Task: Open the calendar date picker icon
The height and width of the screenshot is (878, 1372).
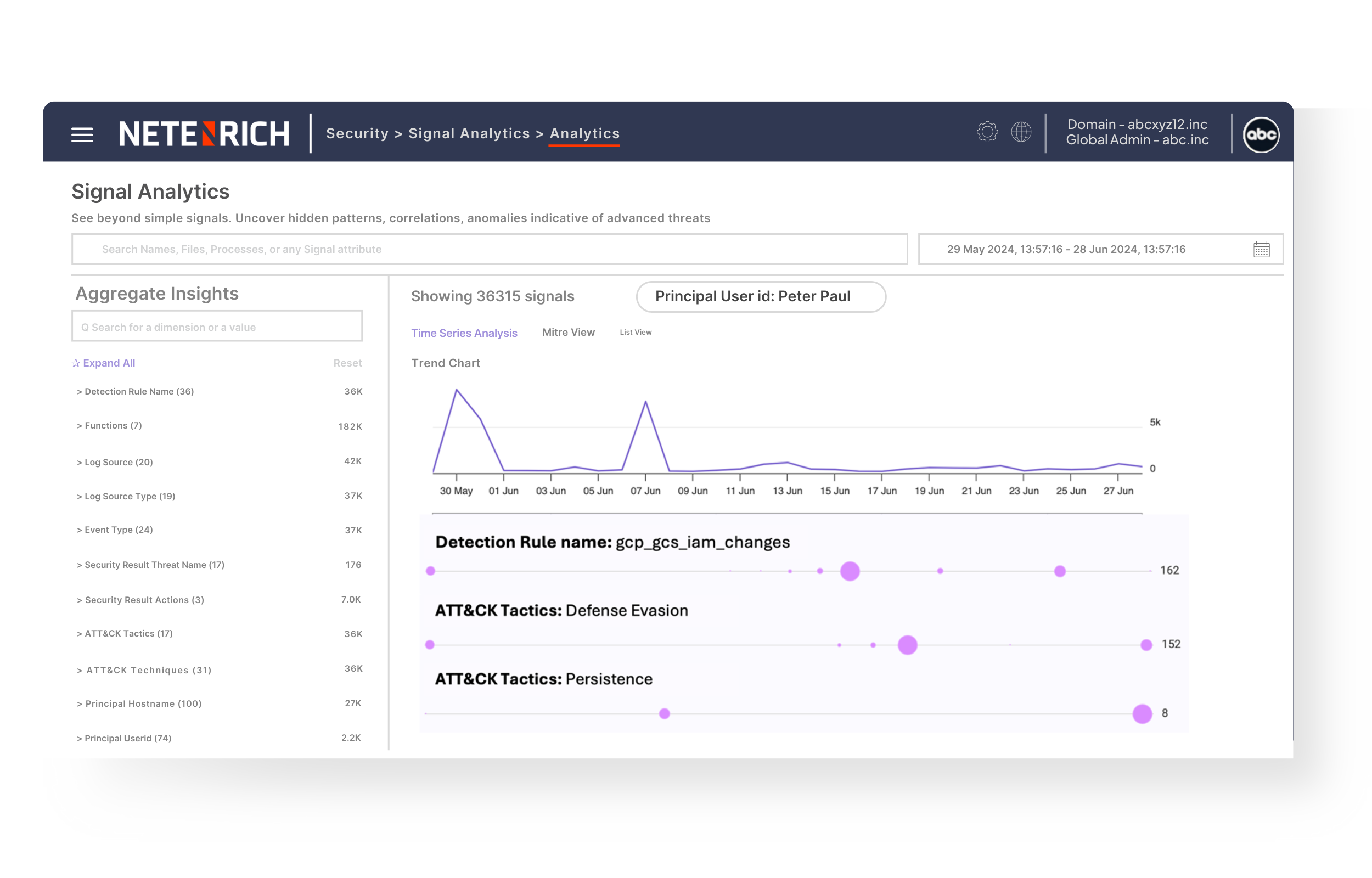Action: 1262,249
